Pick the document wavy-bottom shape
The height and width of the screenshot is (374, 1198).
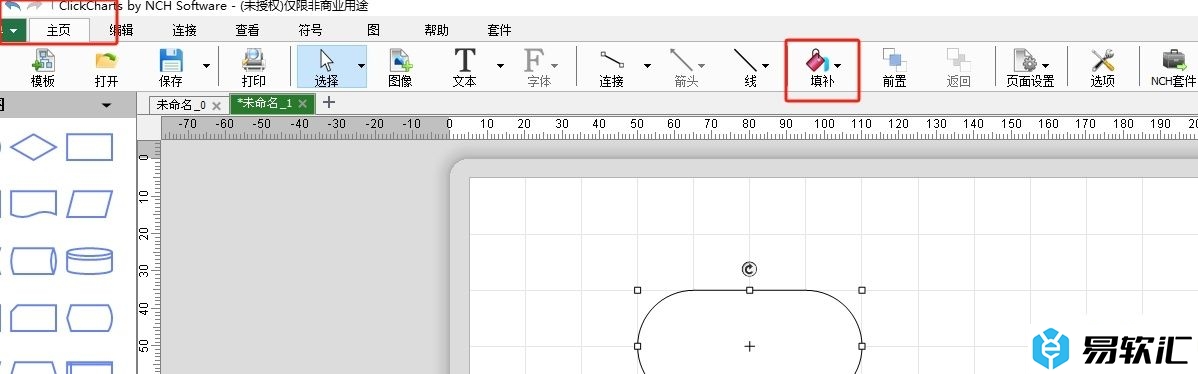(34, 205)
